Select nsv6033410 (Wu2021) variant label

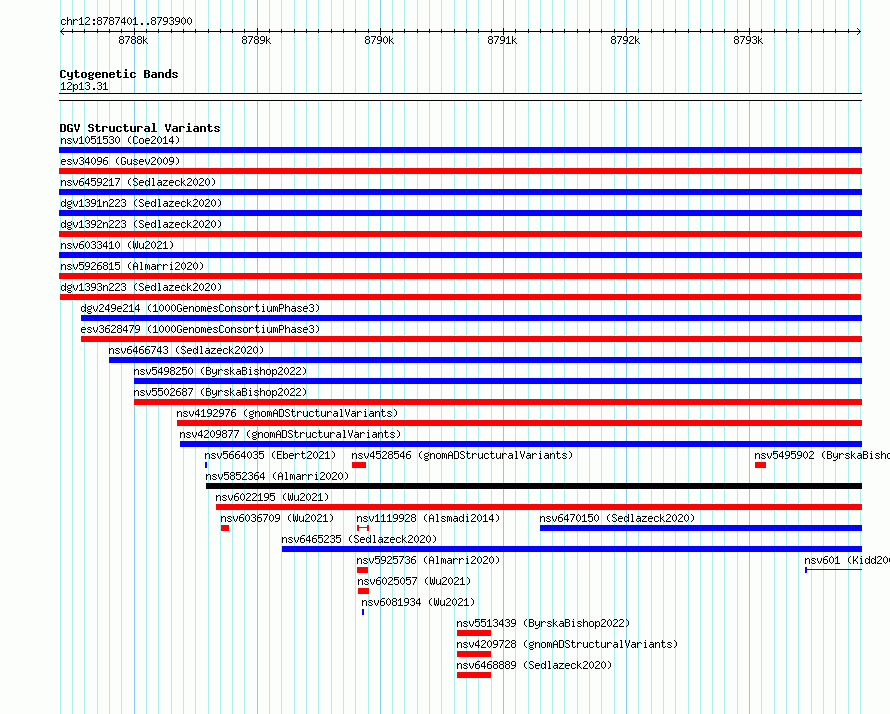[x=117, y=245]
